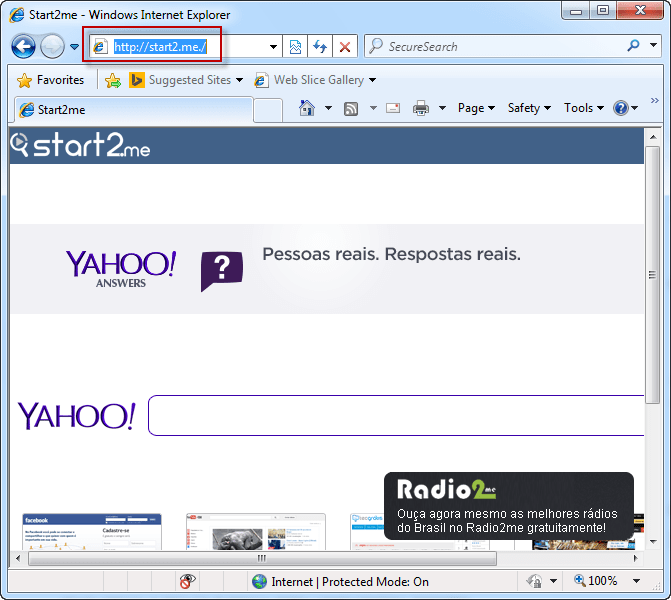Open the Facebook site thumbnail

pos(92,532)
